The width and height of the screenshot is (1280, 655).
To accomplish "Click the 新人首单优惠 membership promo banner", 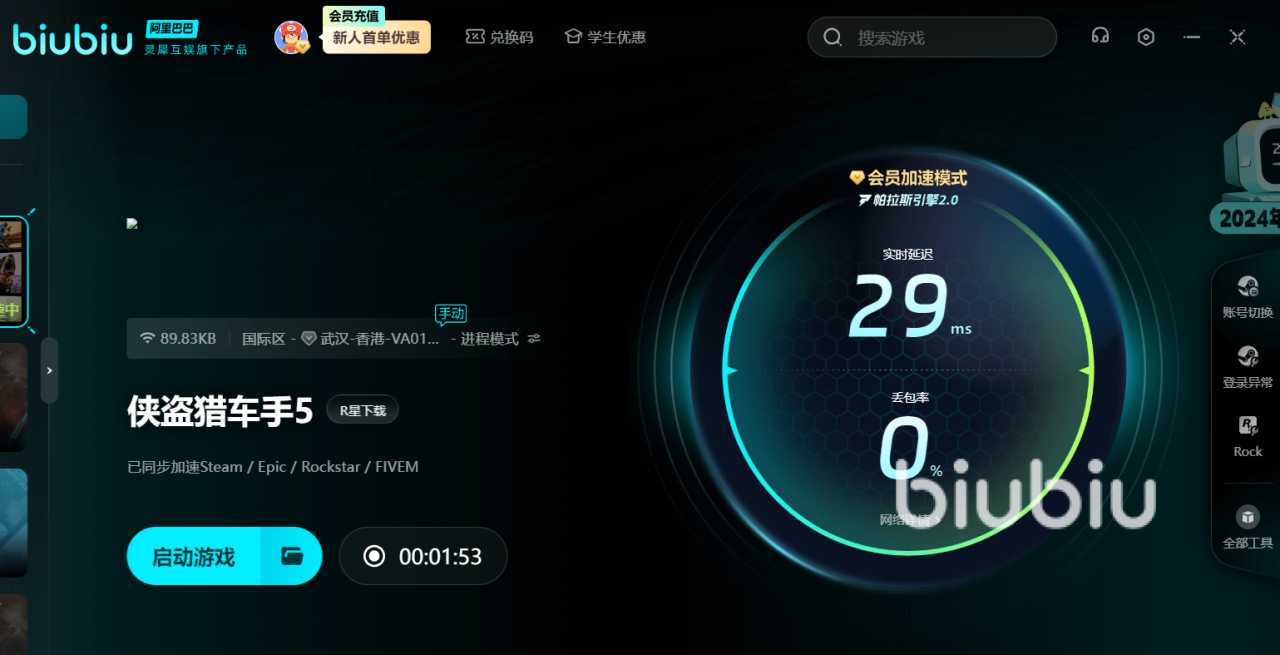I will (x=376, y=38).
